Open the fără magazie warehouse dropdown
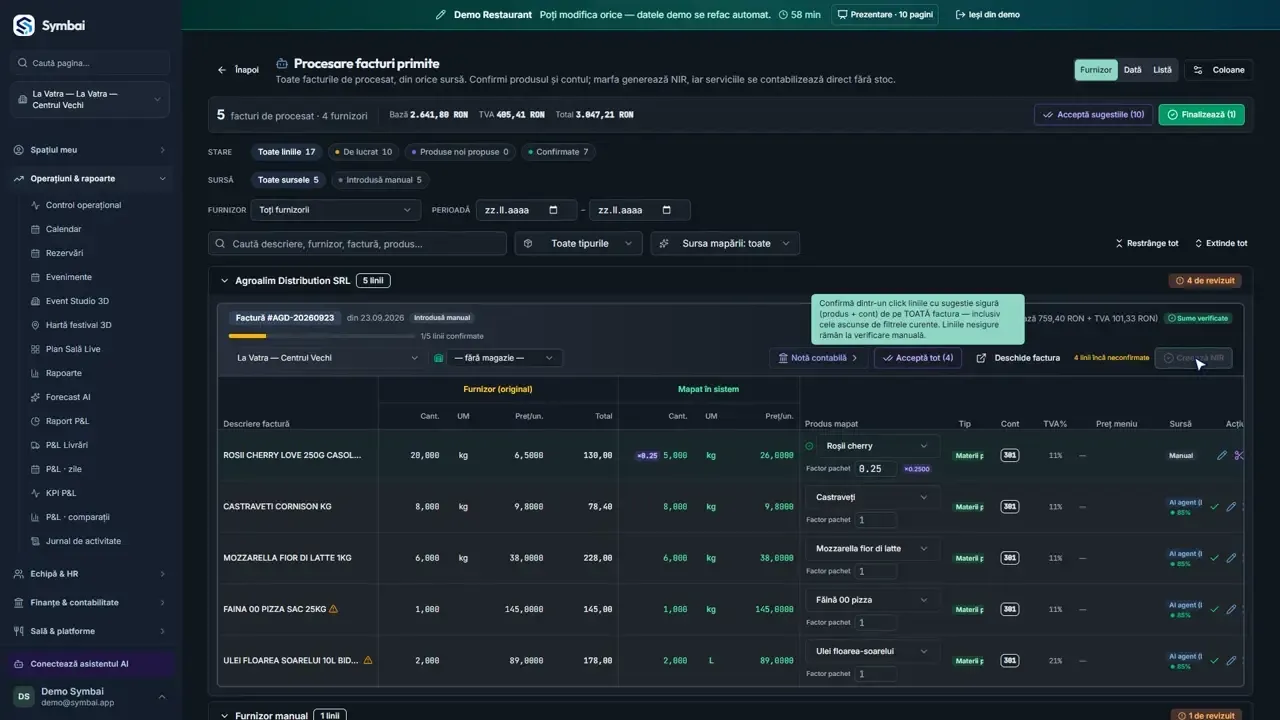This screenshot has width=1280, height=720. coord(504,358)
